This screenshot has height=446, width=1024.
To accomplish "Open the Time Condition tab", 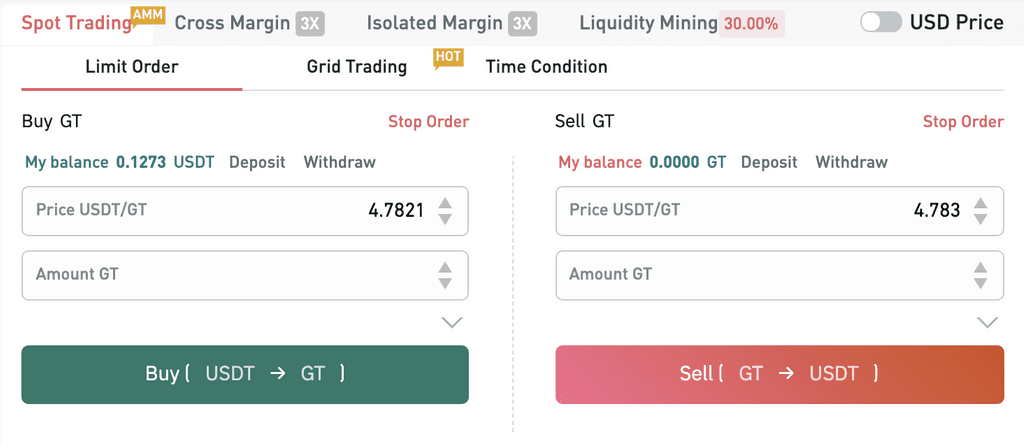I will [x=546, y=67].
